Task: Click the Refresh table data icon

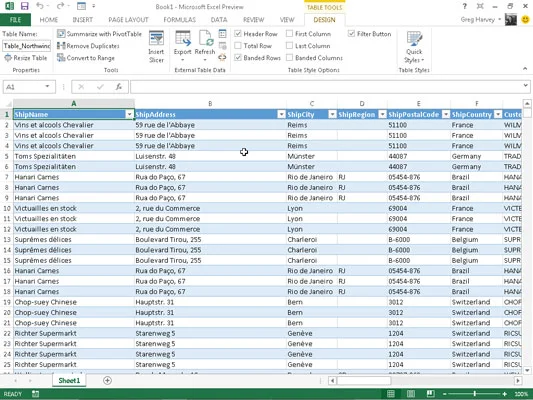Action: pos(206,38)
